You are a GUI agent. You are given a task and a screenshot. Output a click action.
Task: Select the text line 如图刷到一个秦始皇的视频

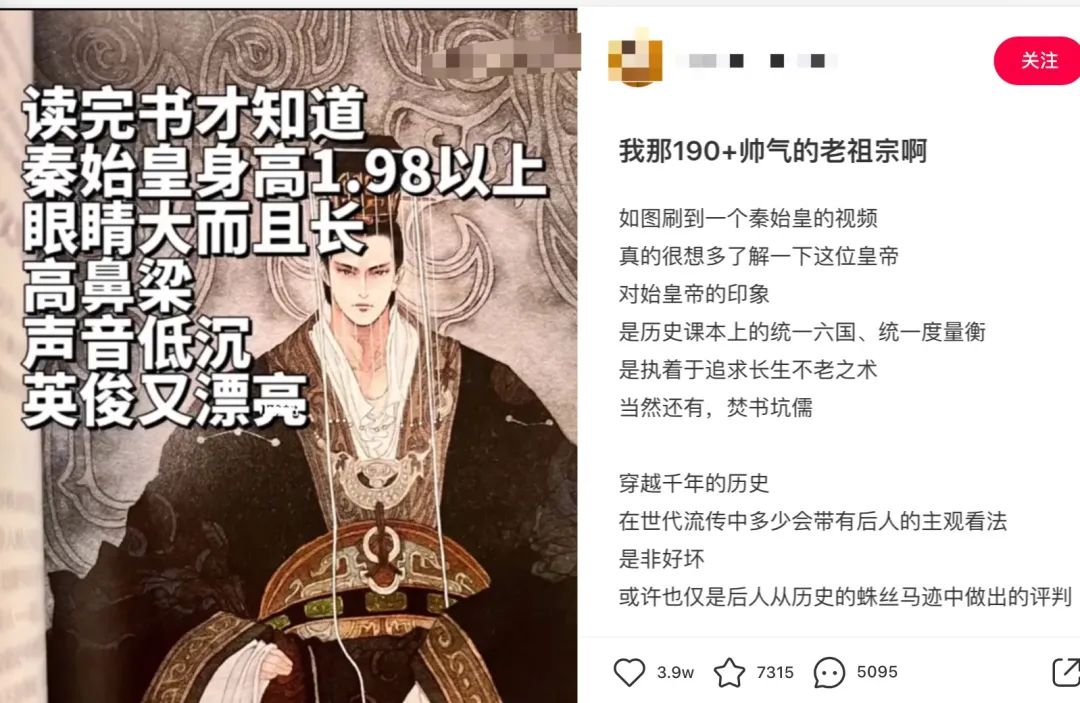click(748, 218)
